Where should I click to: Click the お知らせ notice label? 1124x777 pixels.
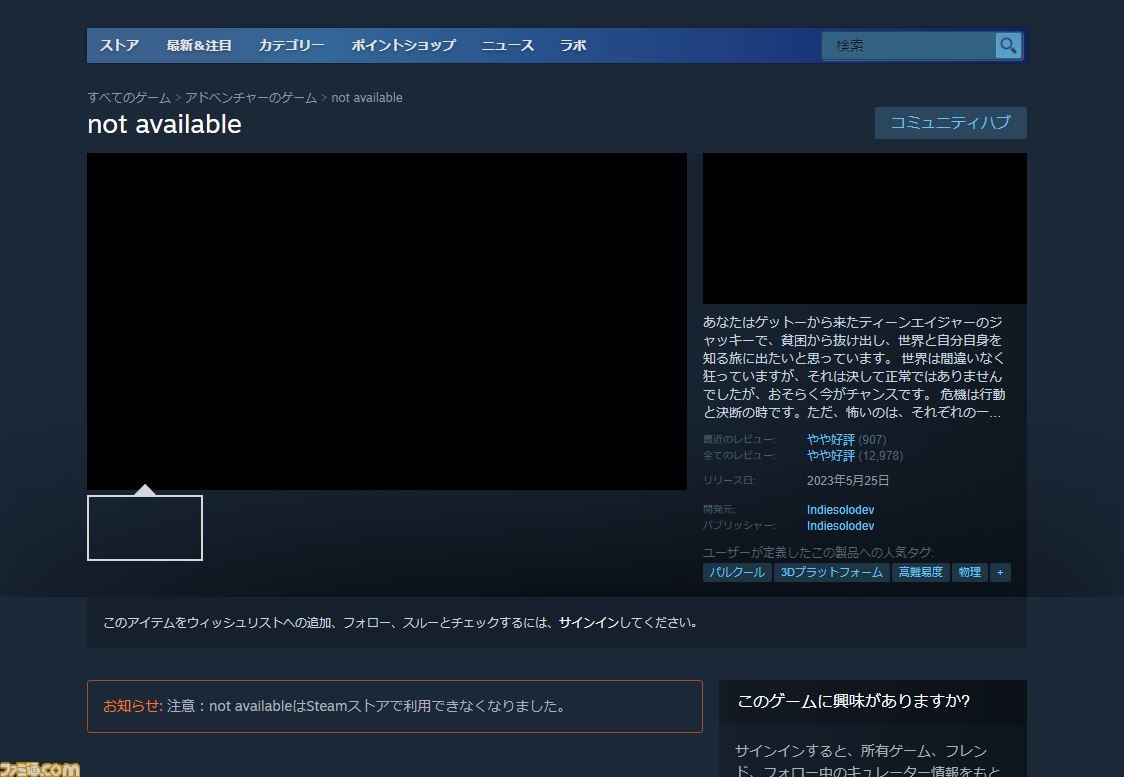point(133,706)
